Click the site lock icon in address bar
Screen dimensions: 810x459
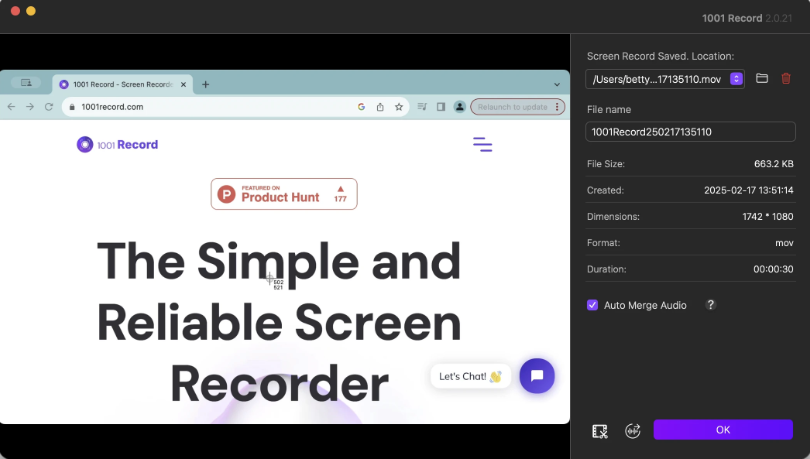(x=72, y=107)
